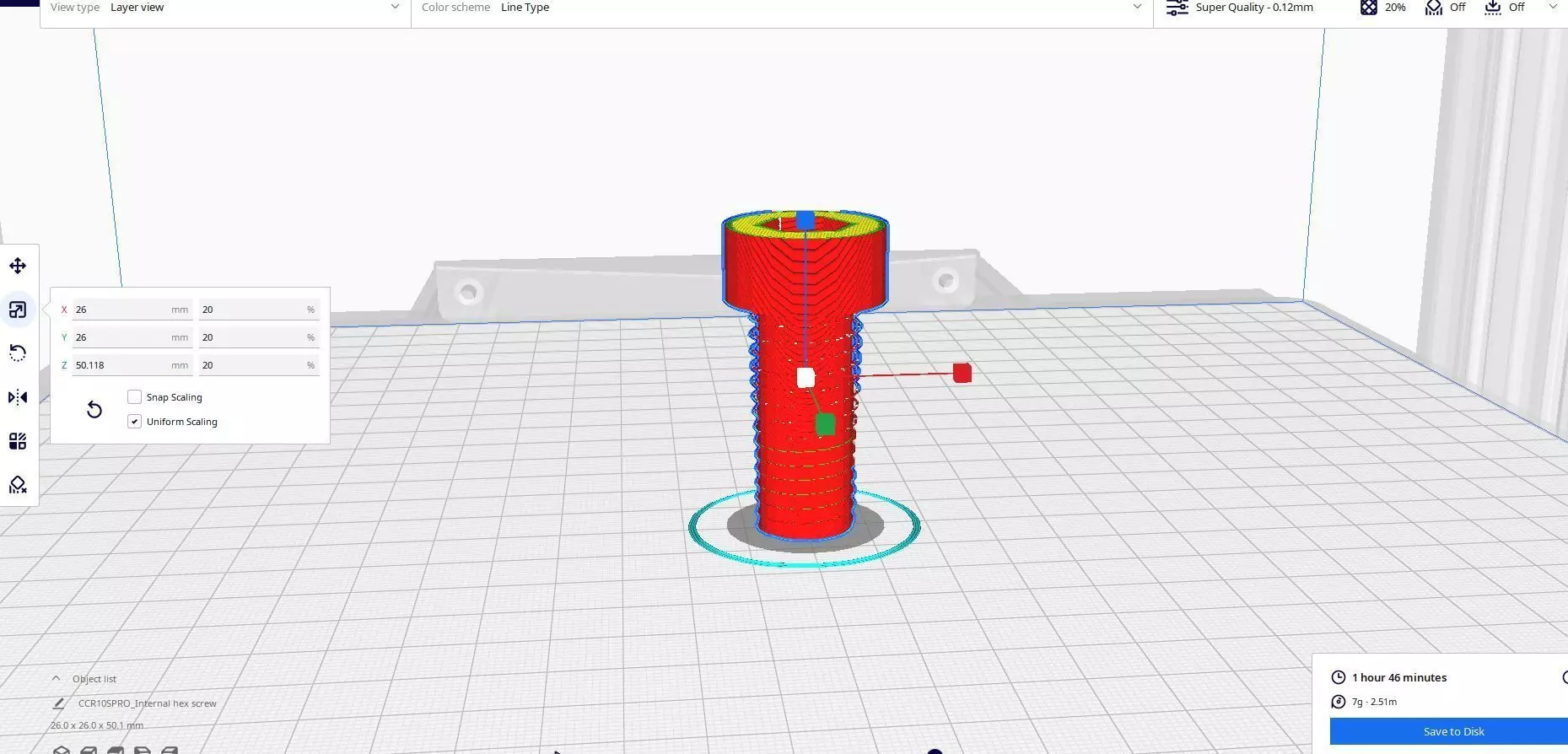Click the filament spool icon beside 7g
The height and width of the screenshot is (754, 1568).
[x=1339, y=702]
